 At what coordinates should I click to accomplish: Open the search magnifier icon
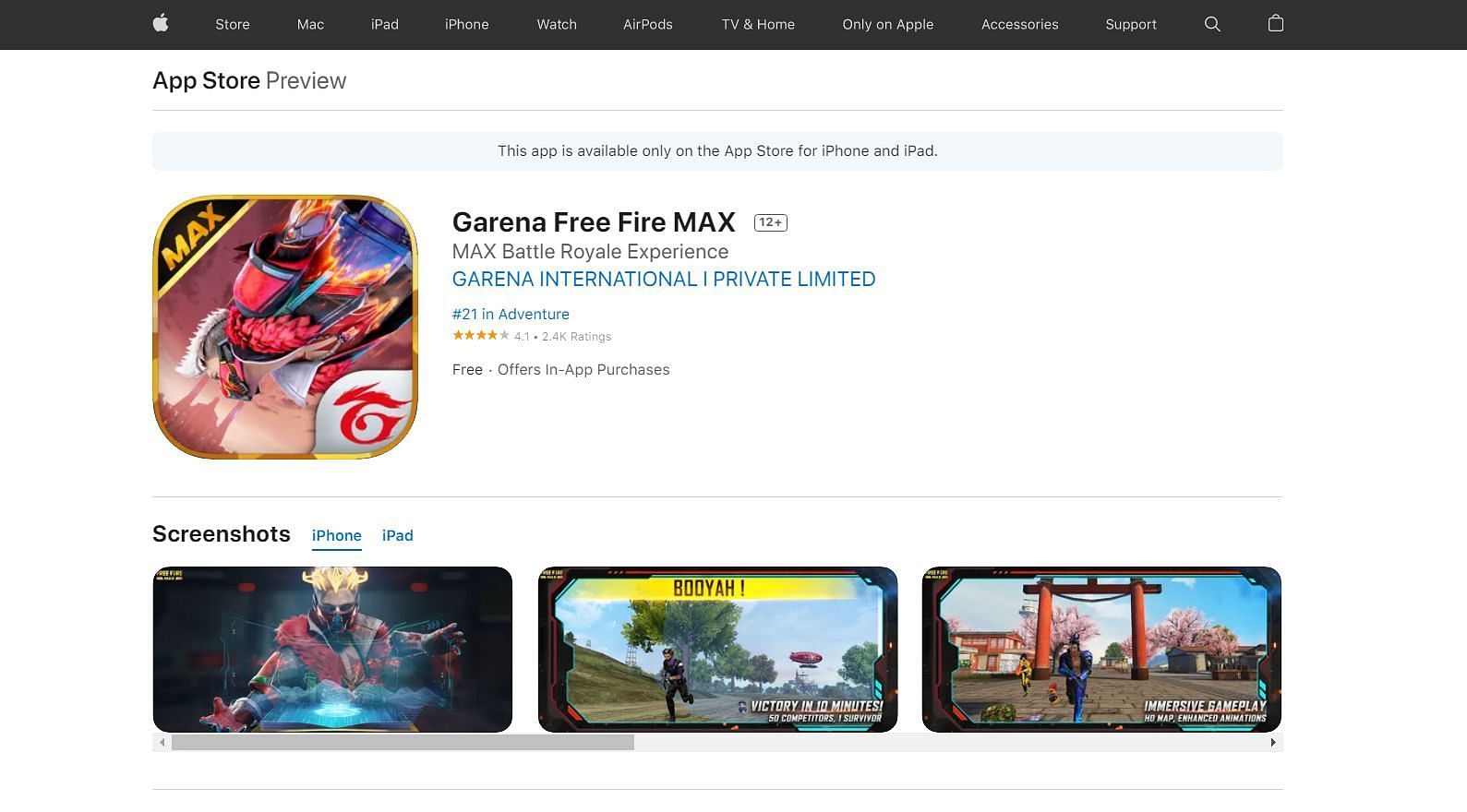click(1212, 24)
